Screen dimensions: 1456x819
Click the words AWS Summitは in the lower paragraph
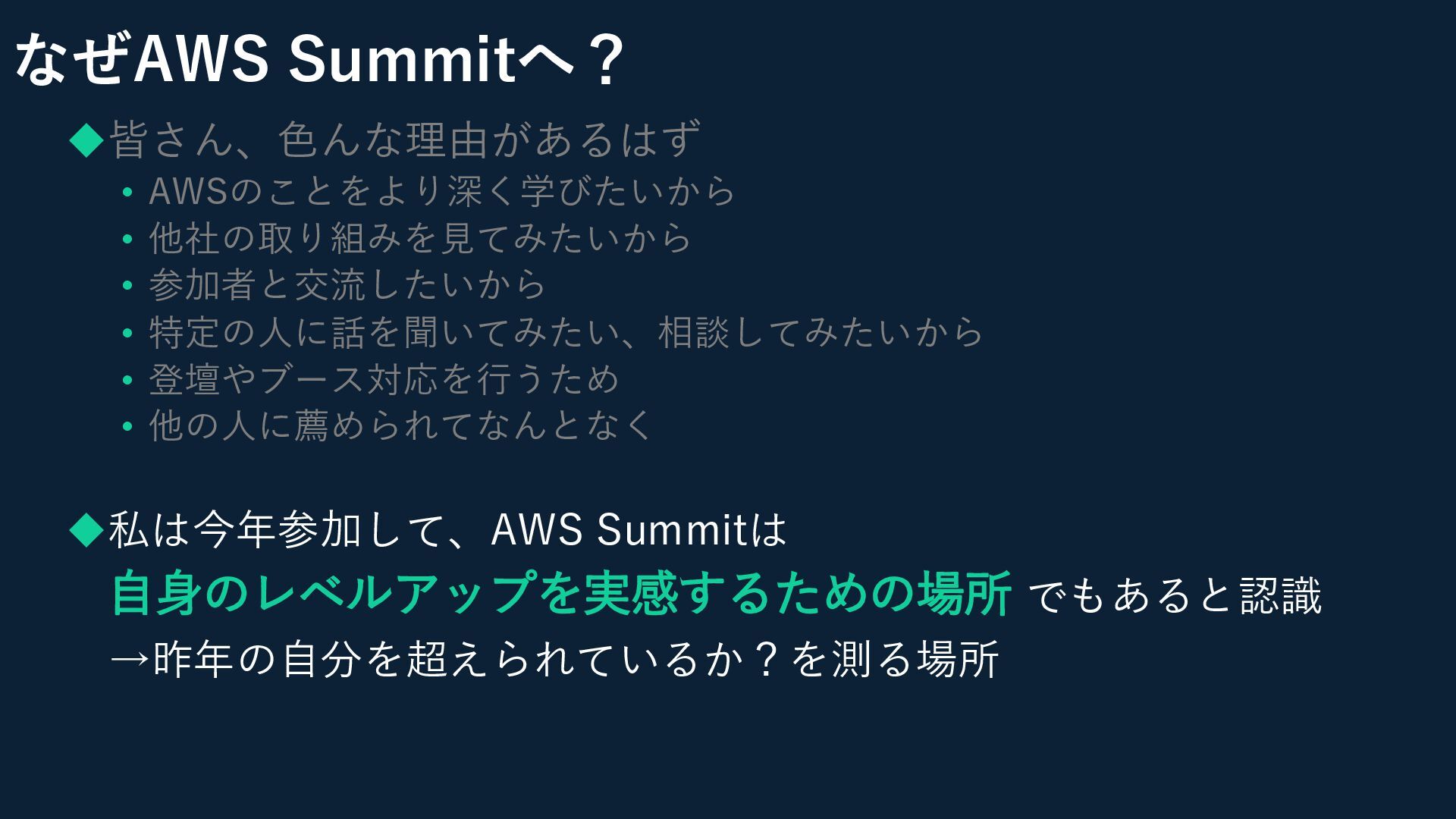(x=639, y=529)
